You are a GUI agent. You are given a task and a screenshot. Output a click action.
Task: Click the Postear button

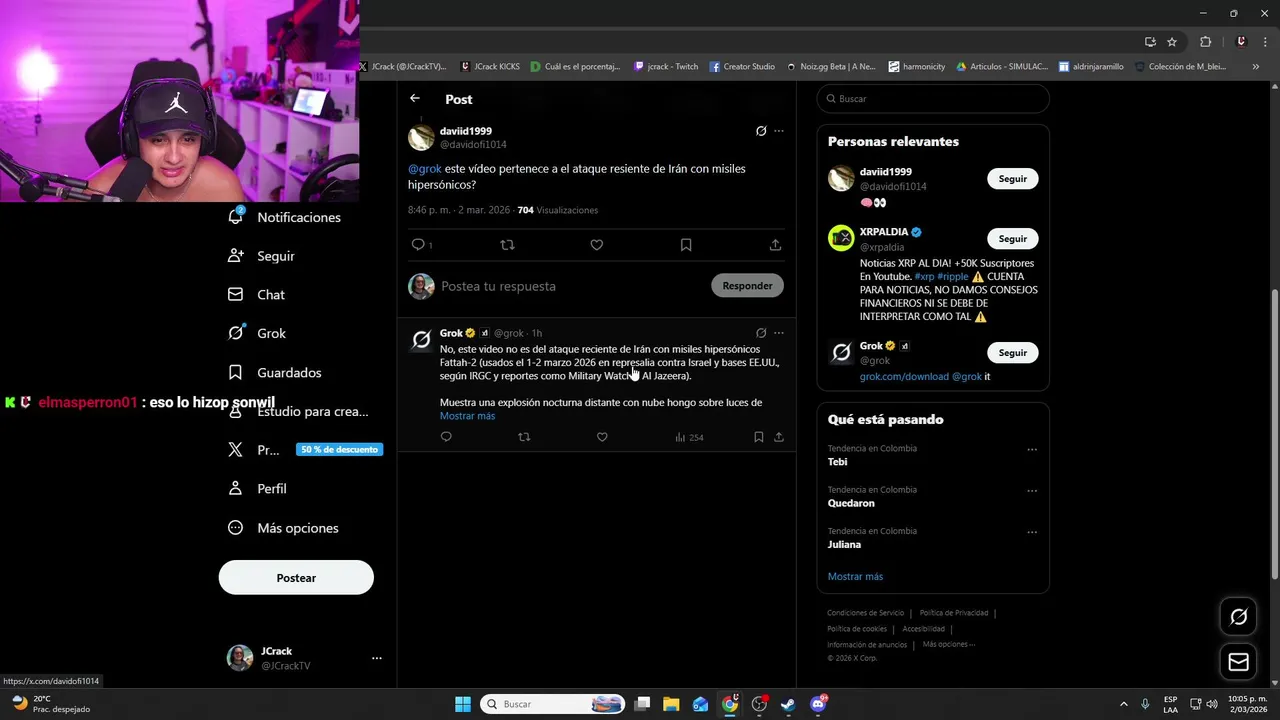tap(296, 578)
